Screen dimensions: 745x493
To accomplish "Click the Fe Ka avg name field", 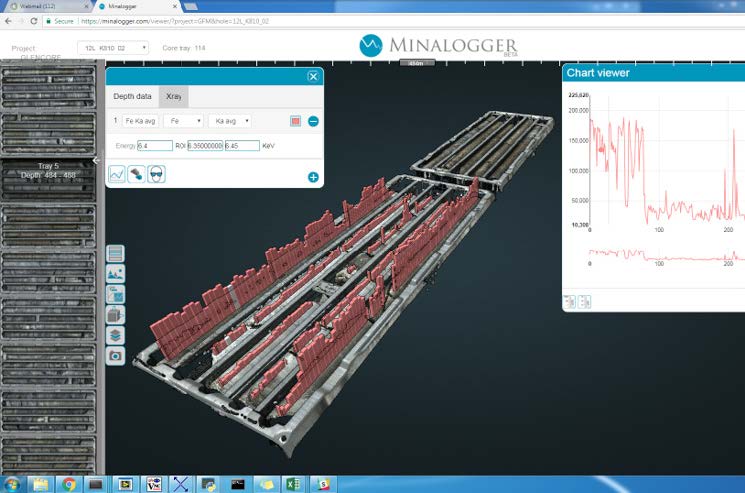I will [x=141, y=121].
